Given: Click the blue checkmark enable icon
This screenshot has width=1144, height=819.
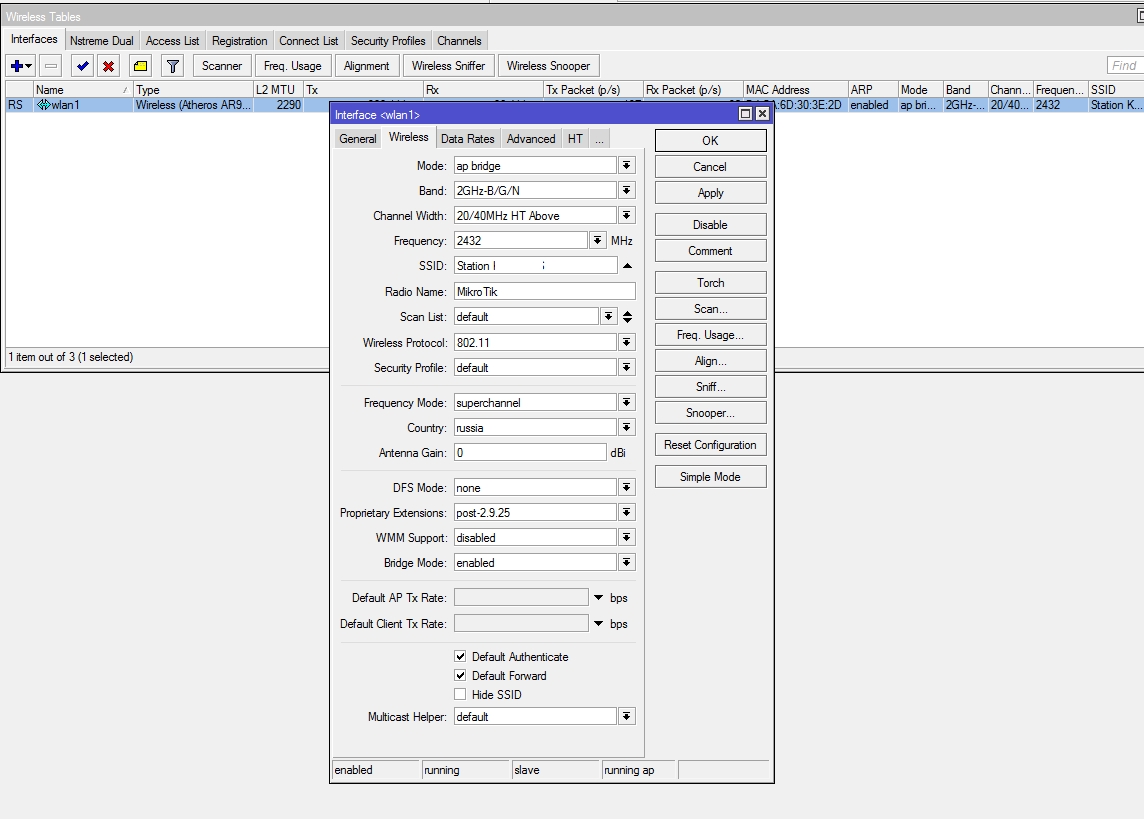Looking at the screenshot, I should 82,66.
